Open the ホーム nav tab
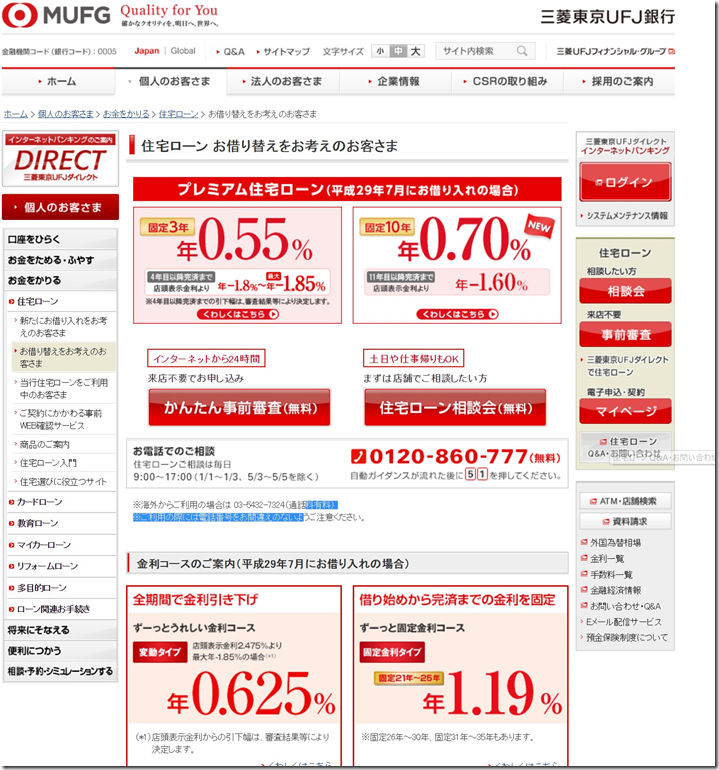This screenshot has width=719, height=770. [x=58, y=82]
